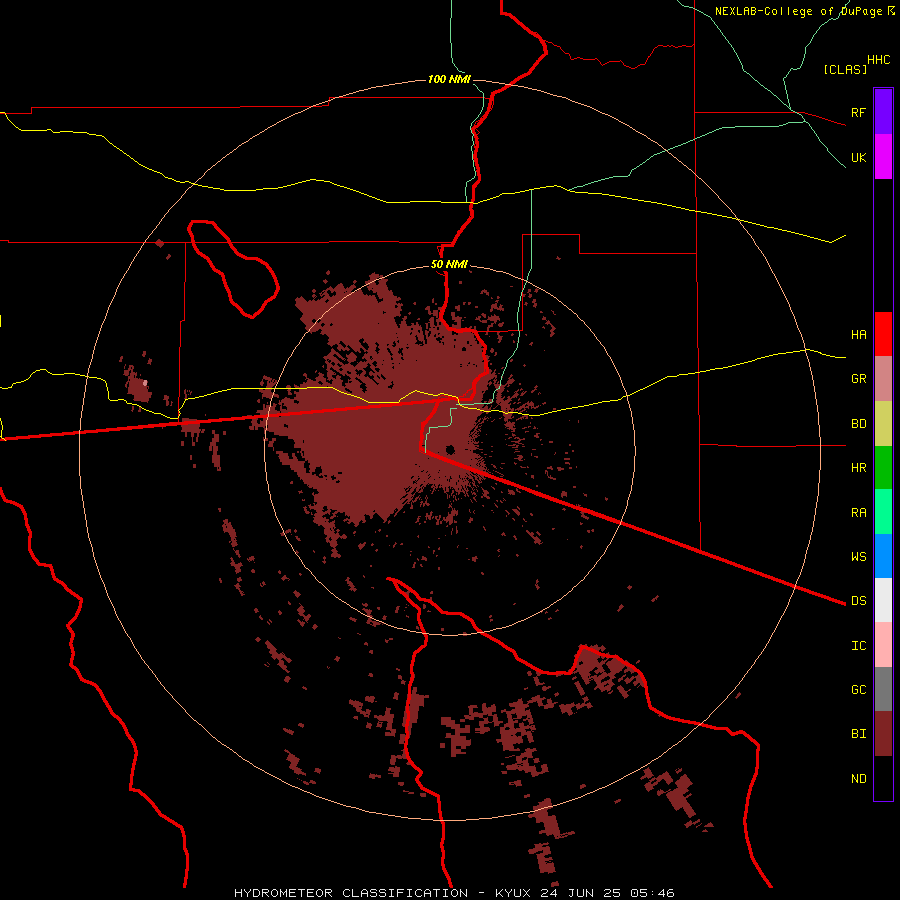The height and width of the screenshot is (900, 900).
Task: Click the RA light green legend swatch
Action: click(x=883, y=512)
